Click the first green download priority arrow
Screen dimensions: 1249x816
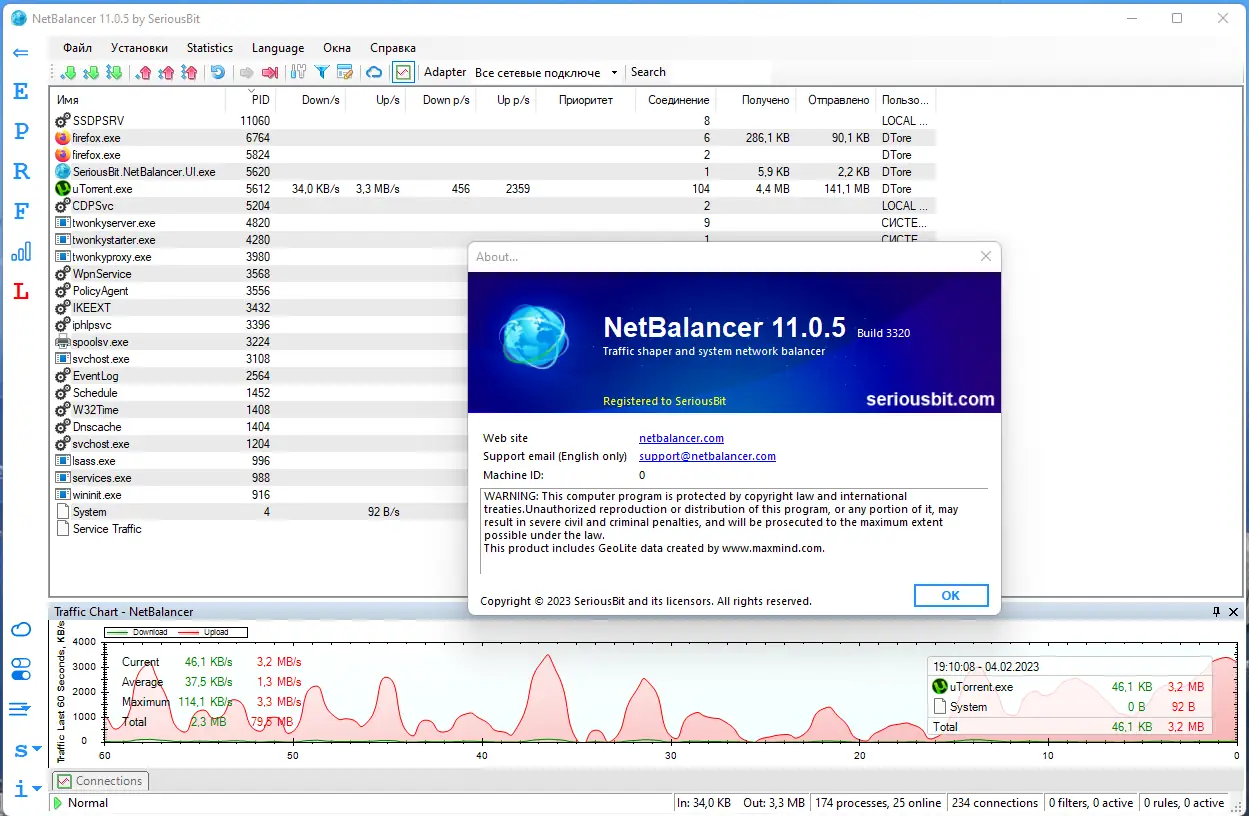(x=69, y=72)
